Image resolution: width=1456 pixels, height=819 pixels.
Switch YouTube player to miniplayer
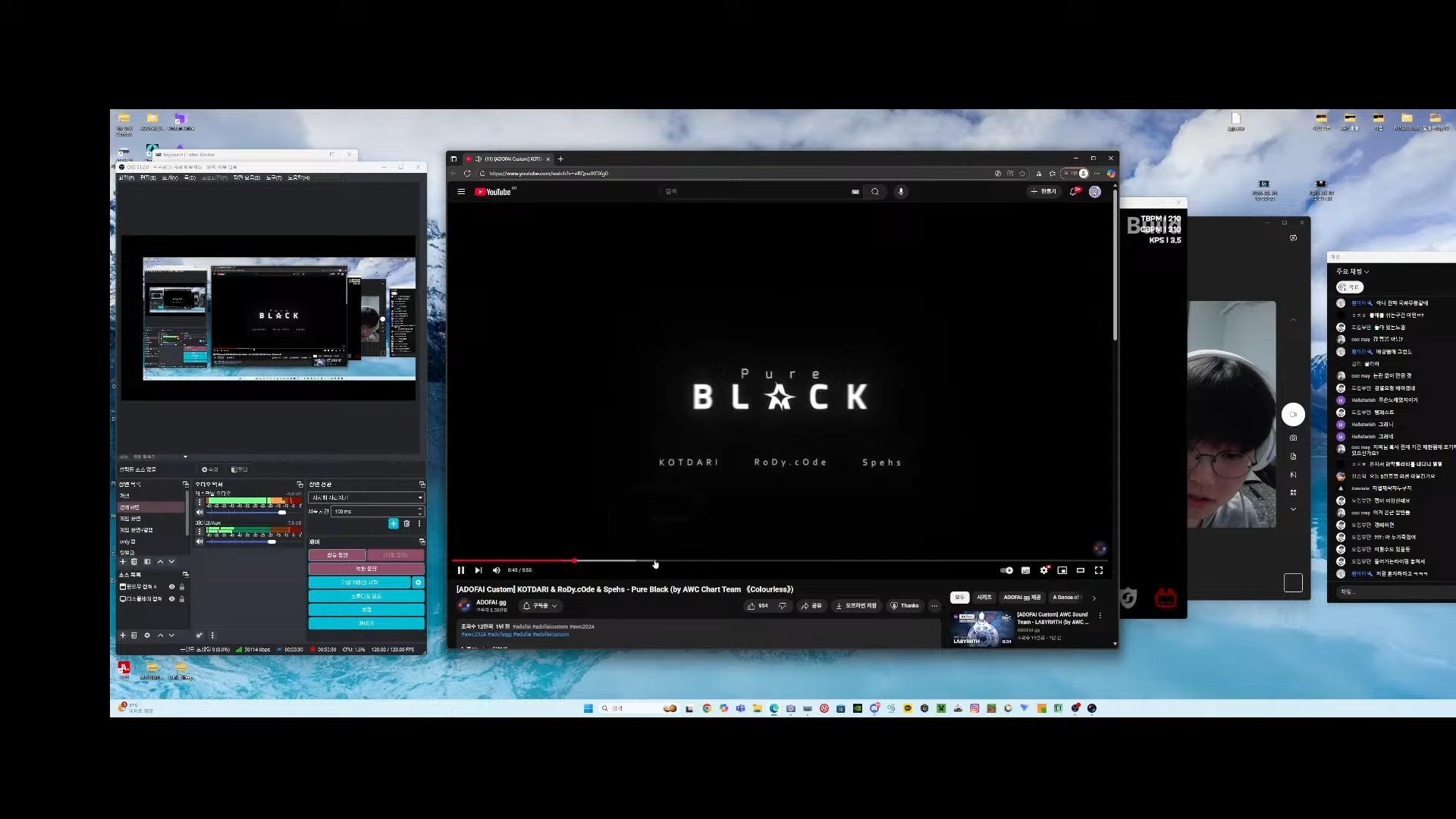pyautogui.click(x=1062, y=570)
